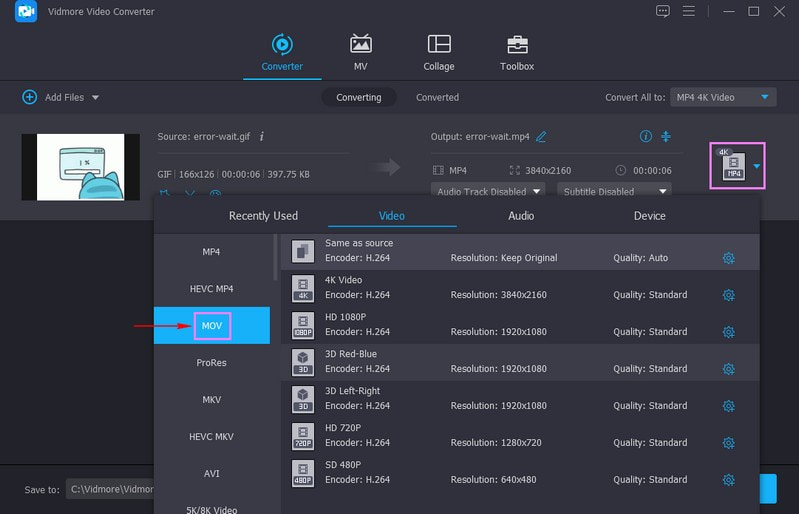This screenshot has width=799, height=514.
Task: Open the Device format tab
Action: (x=649, y=216)
